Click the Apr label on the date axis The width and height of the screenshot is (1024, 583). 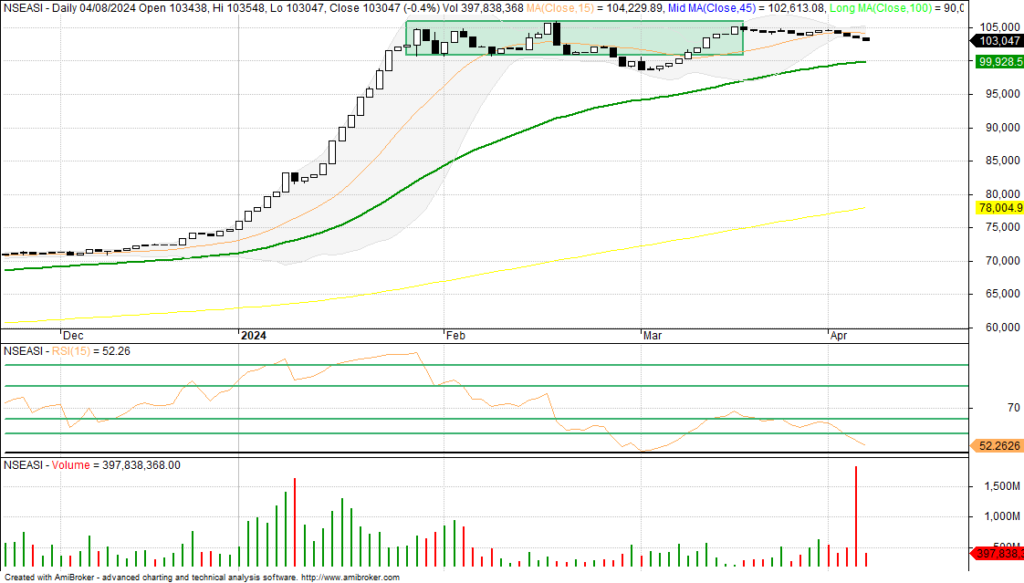(x=840, y=338)
